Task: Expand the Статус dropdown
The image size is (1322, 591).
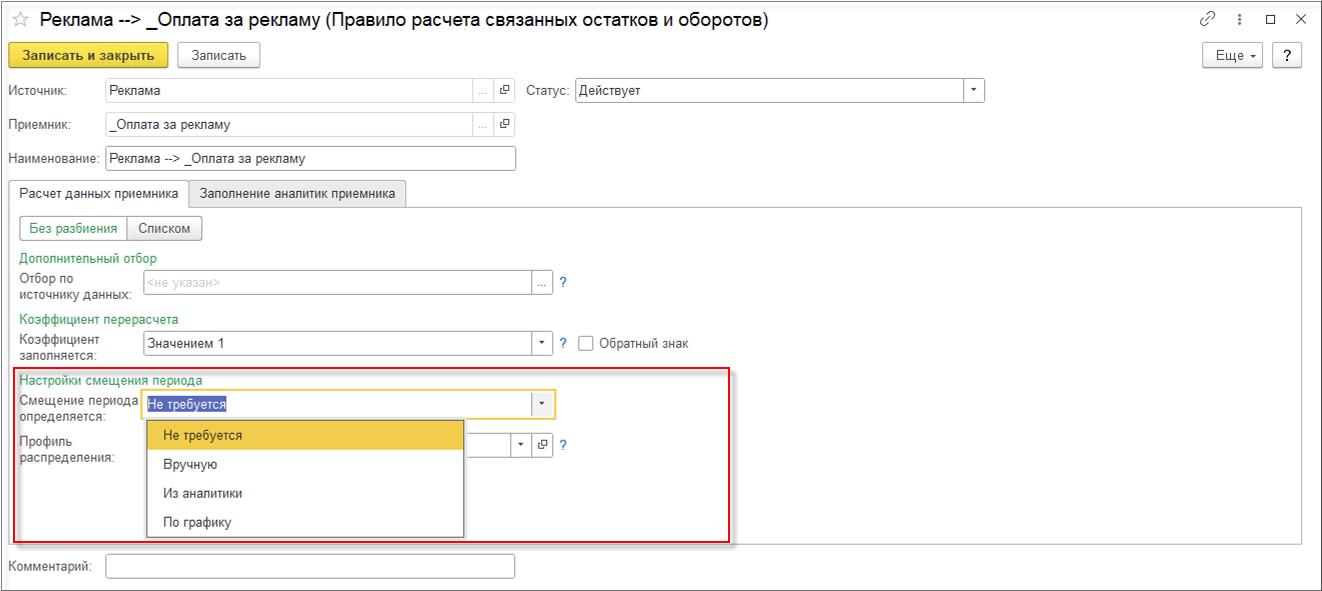Action: [974, 91]
